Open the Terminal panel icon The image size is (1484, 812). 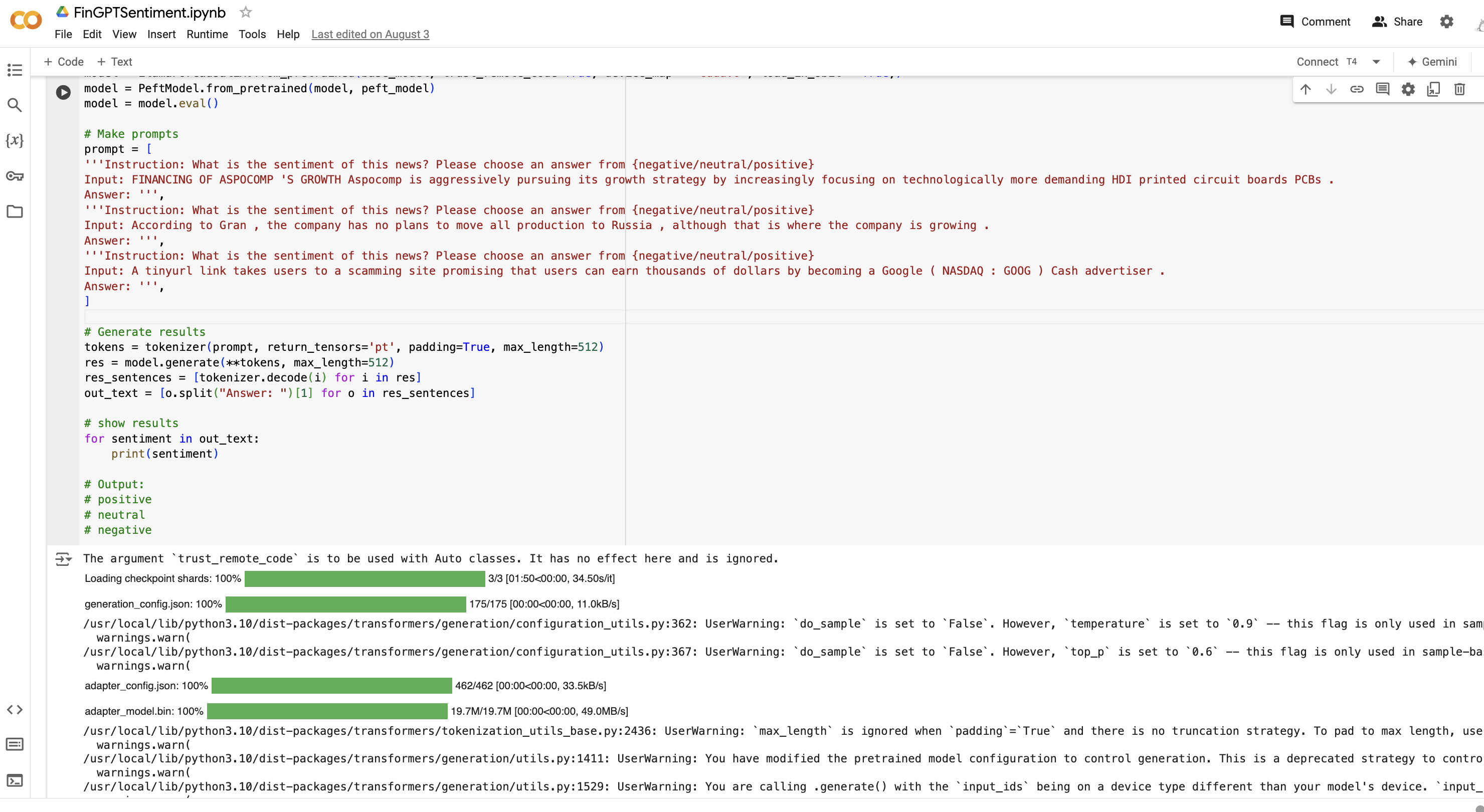pyautogui.click(x=15, y=780)
